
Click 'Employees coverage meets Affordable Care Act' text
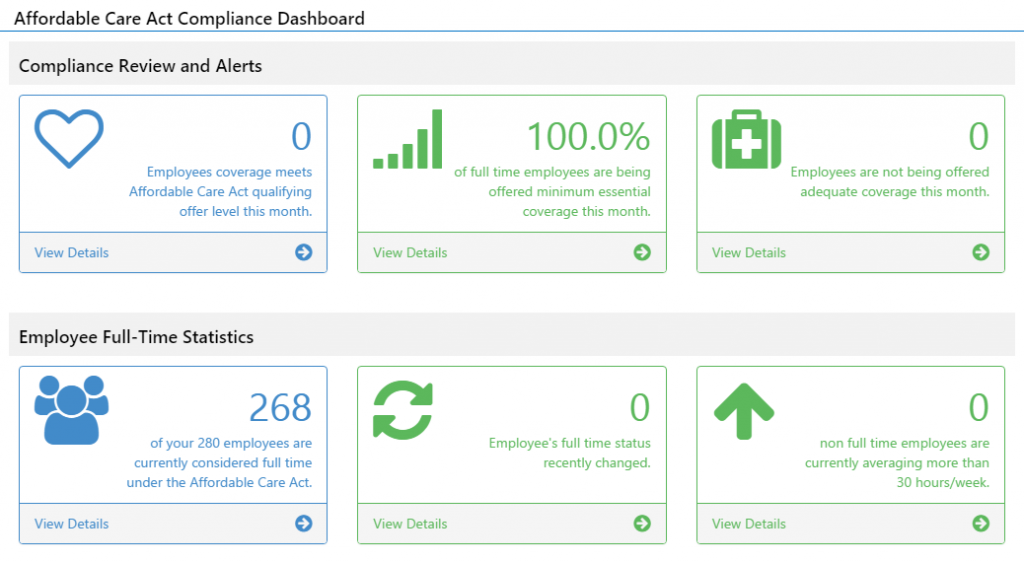pos(220,191)
